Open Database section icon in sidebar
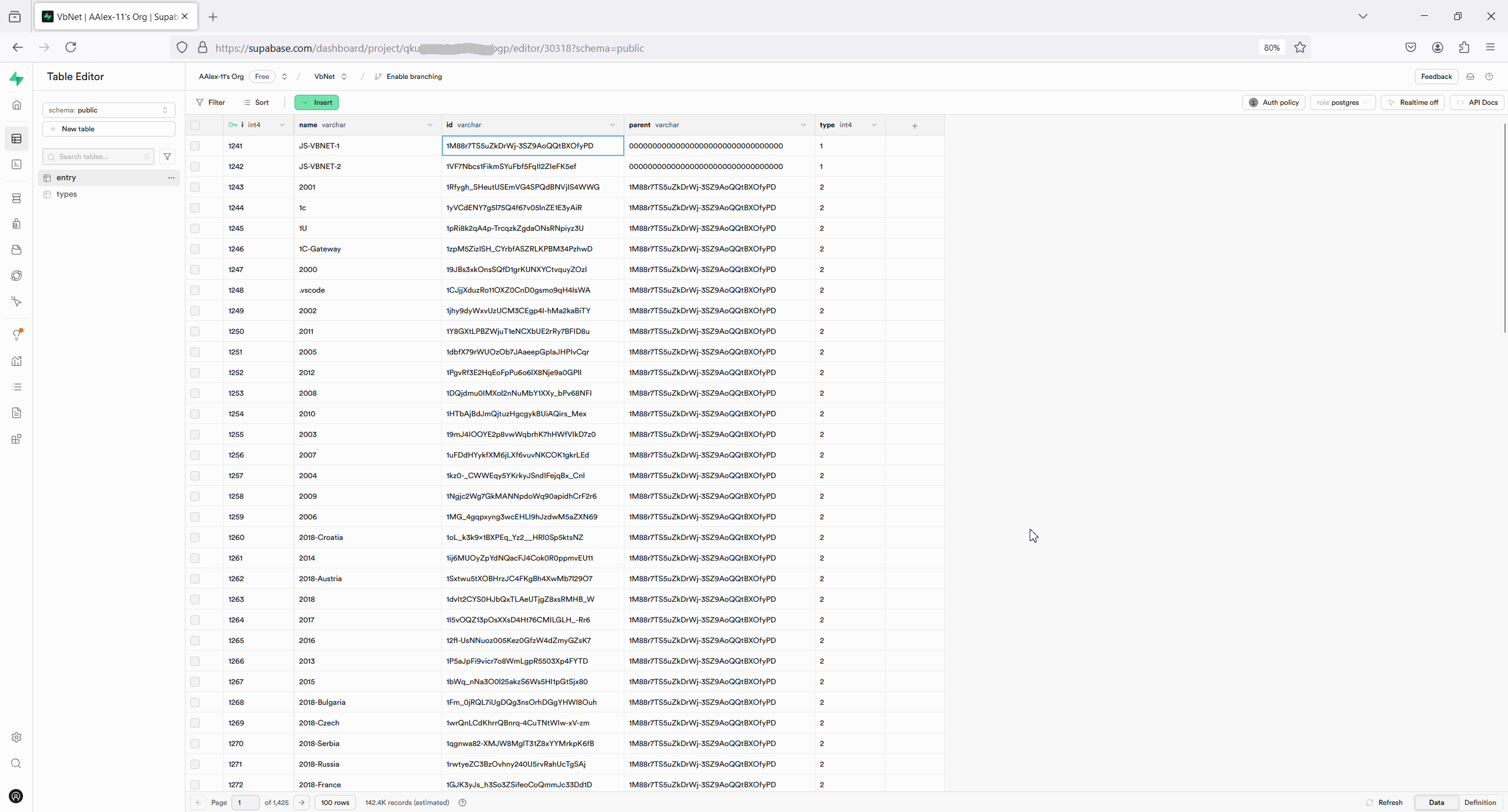 pyautogui.click(x=16, y=198)
